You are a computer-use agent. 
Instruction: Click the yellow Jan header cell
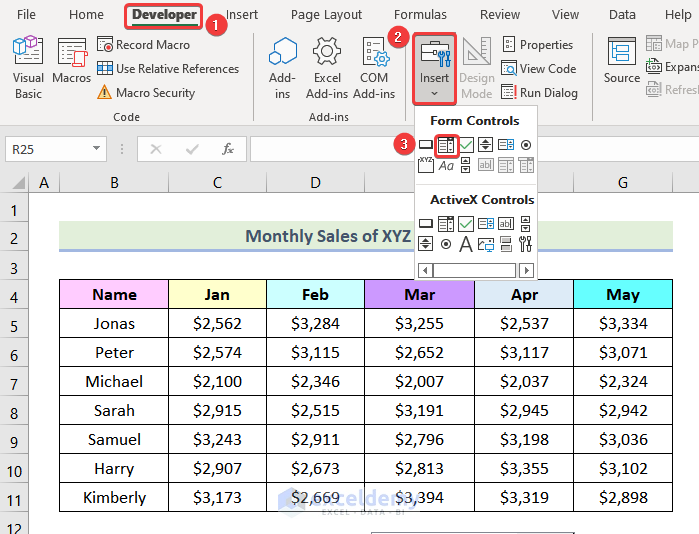[x=217, y=294]
